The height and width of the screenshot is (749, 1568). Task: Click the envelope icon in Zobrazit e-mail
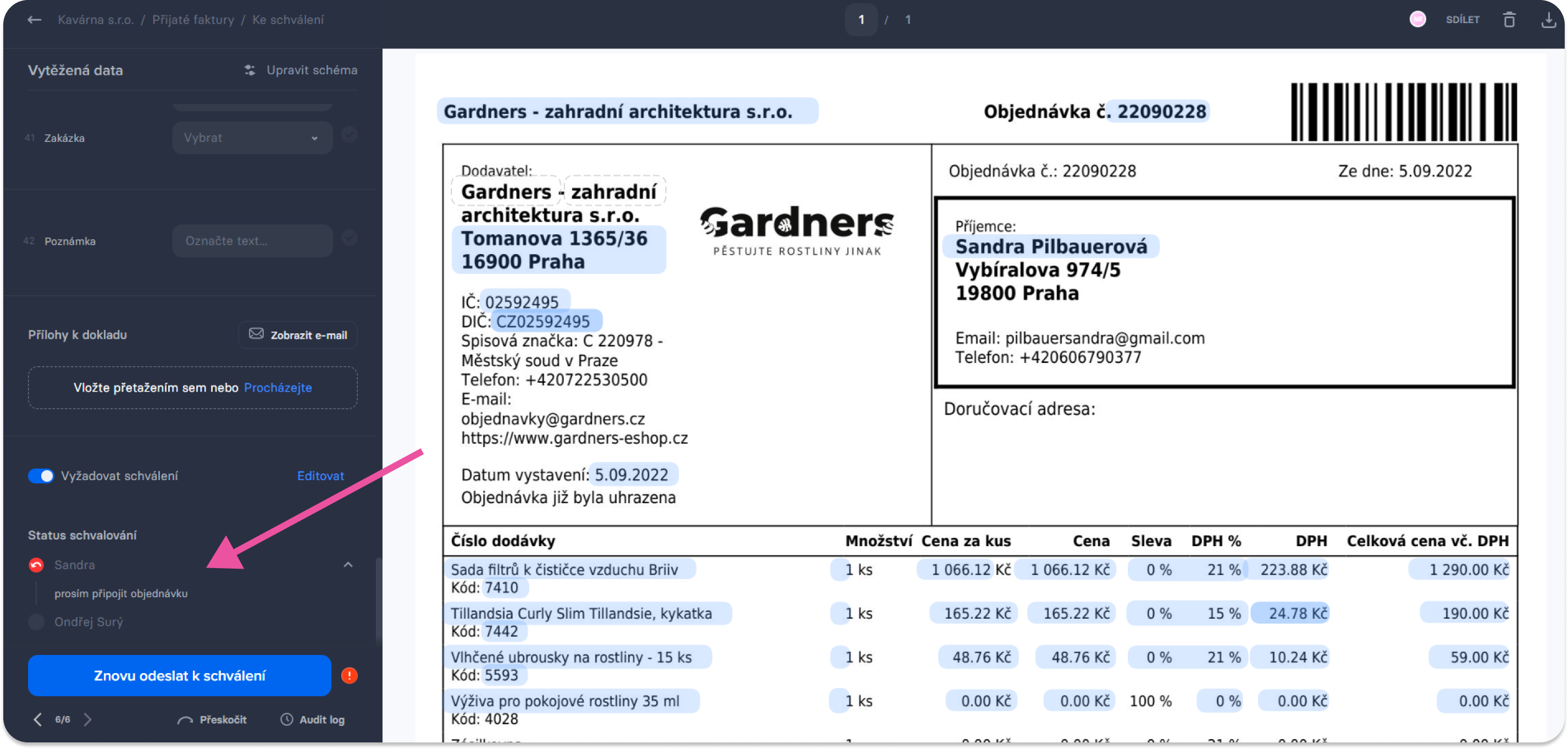(x=256, y=334)
